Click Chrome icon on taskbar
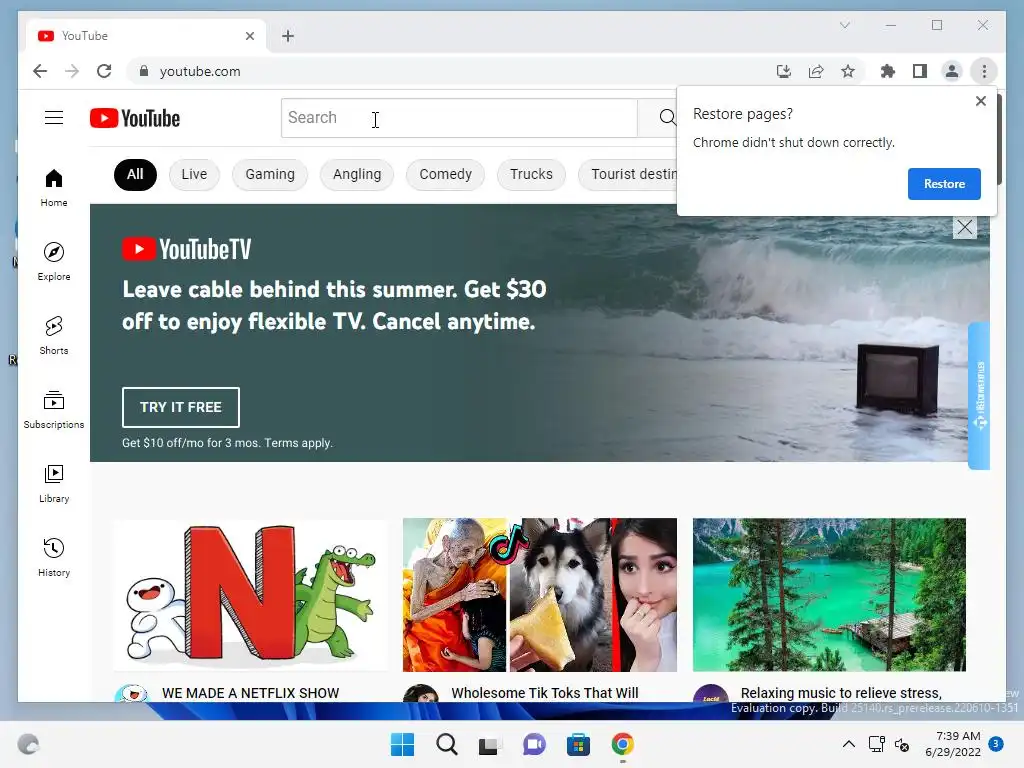Screen dimensions: 1024x768 click(622, 744)
